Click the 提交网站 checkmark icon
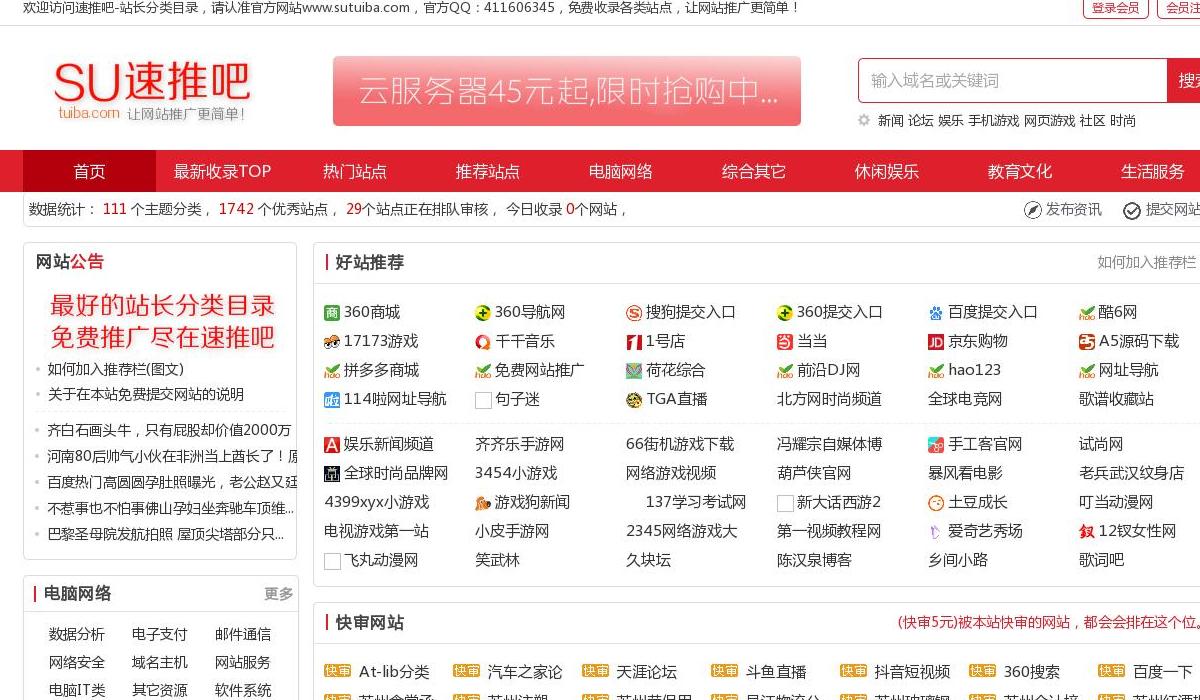 click(1132, 210)
